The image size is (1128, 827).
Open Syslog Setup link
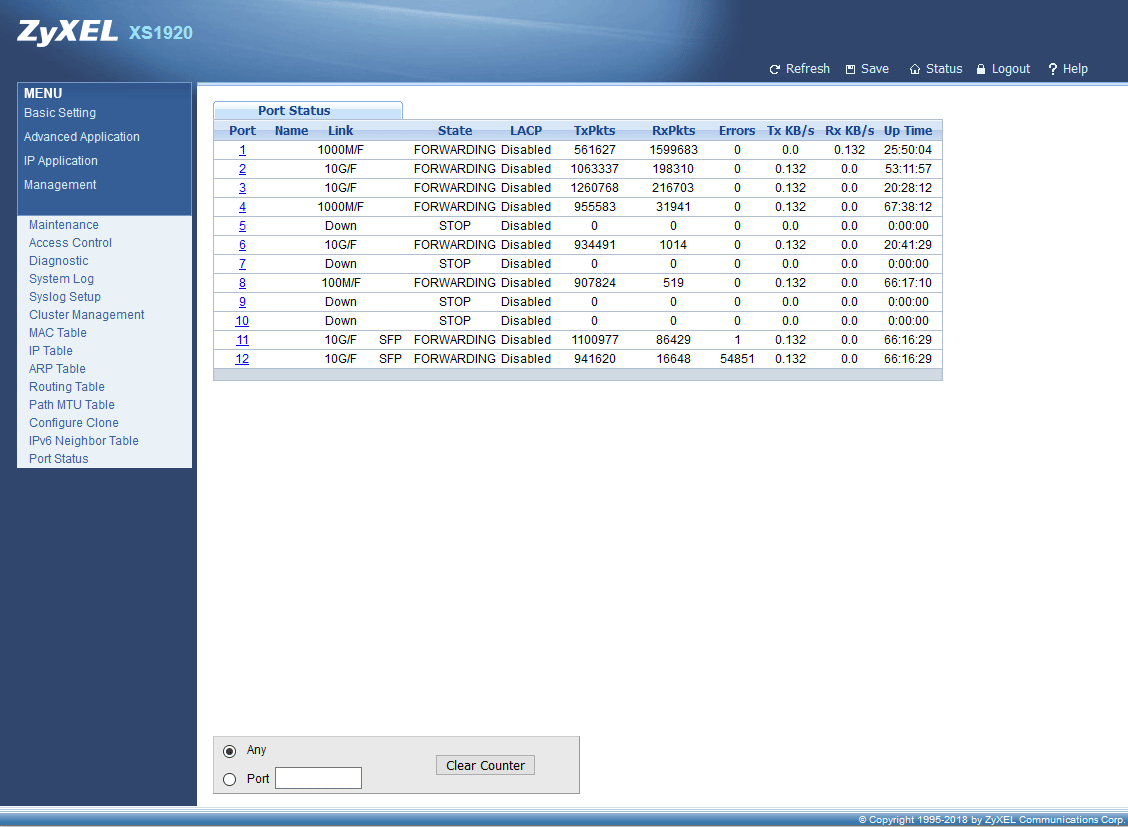pyautogui.click(x=65, y=297)
